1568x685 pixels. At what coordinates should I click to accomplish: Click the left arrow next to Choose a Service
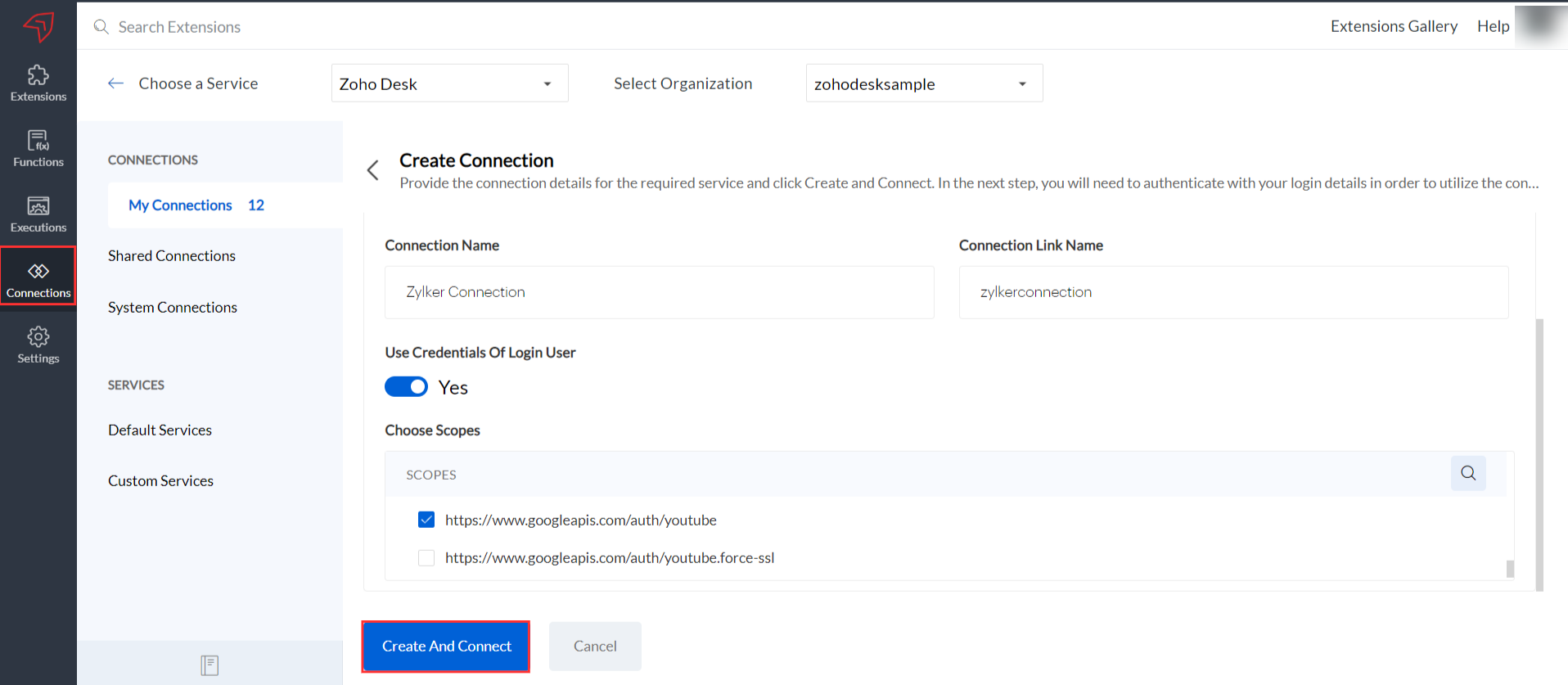115,83
